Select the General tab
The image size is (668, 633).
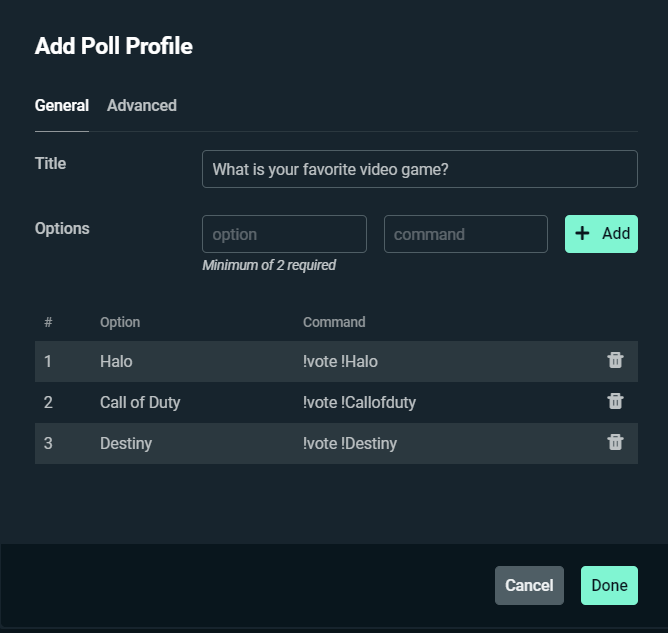[62, 106]
